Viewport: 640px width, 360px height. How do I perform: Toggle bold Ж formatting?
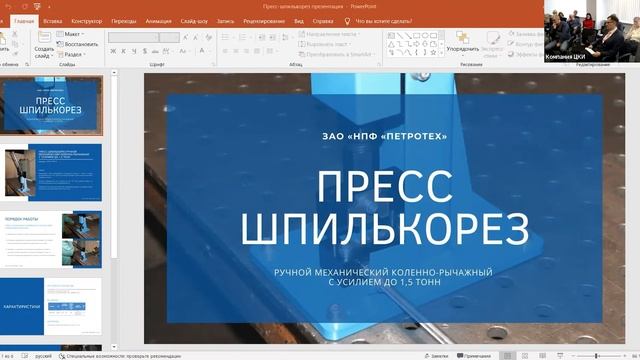coord(113,51)
